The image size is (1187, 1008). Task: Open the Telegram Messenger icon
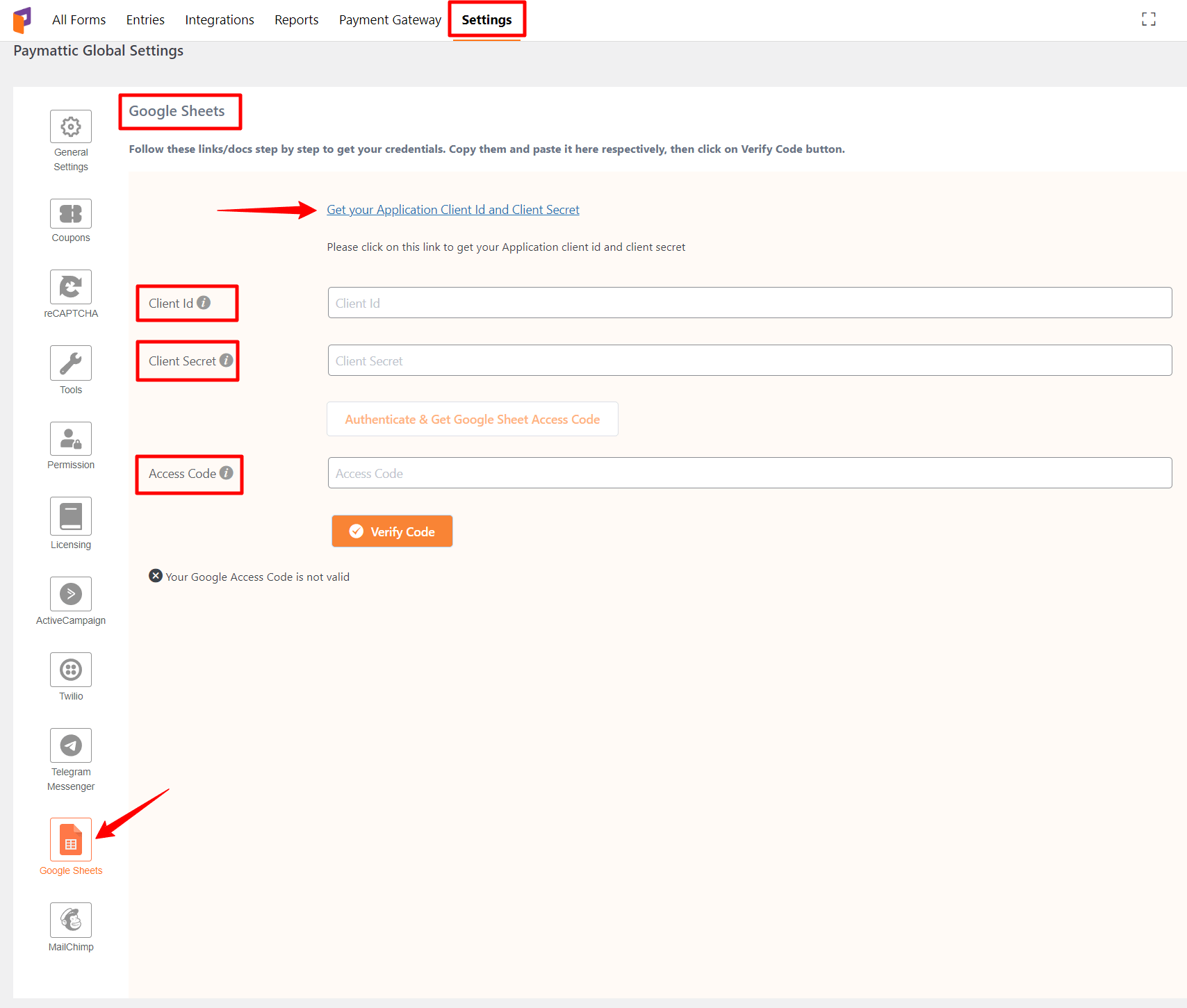coord(71,745)
